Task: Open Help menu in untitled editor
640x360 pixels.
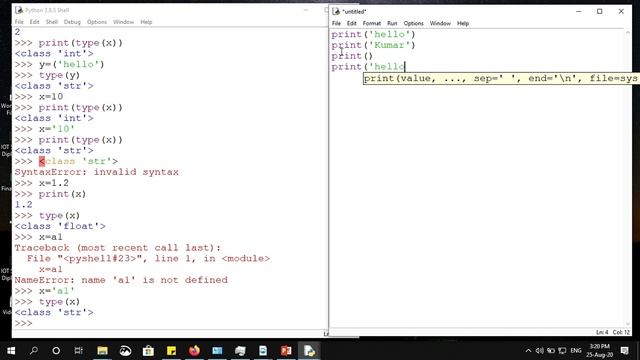Action: pyautogui.click(x=463, y=23)
